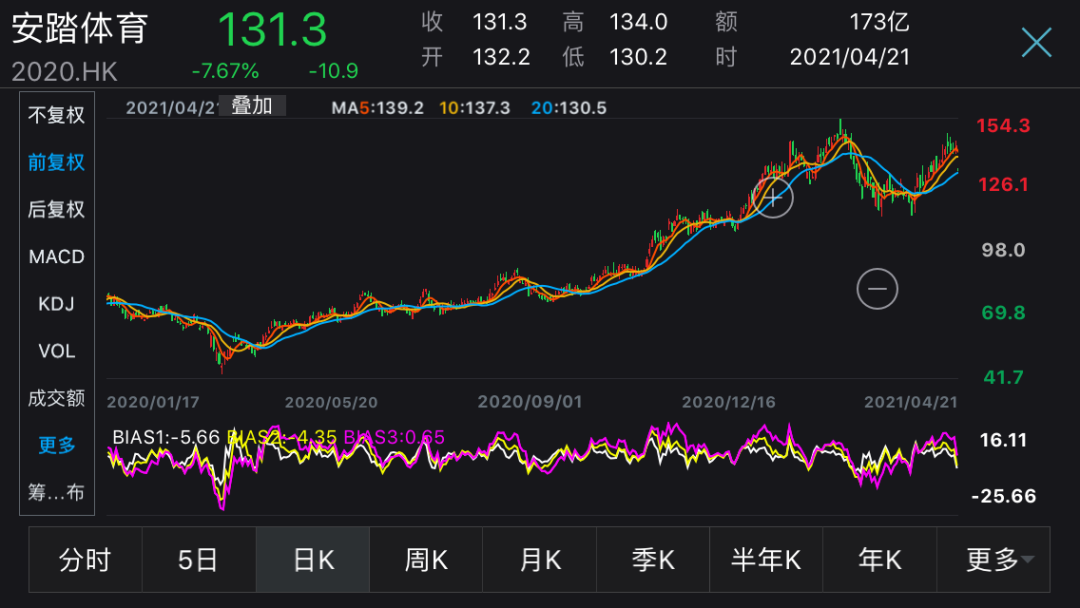Image resolution: width=1080 pixels, height=608 pixels.
Task: Switch to 月K monthly candlestick tab
Action: tap(539, 560)
